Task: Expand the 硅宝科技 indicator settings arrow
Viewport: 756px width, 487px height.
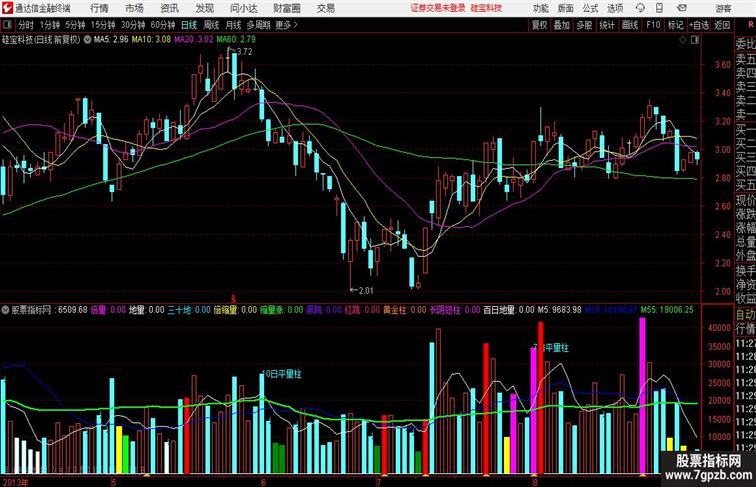Action: (x=87, y=40)
